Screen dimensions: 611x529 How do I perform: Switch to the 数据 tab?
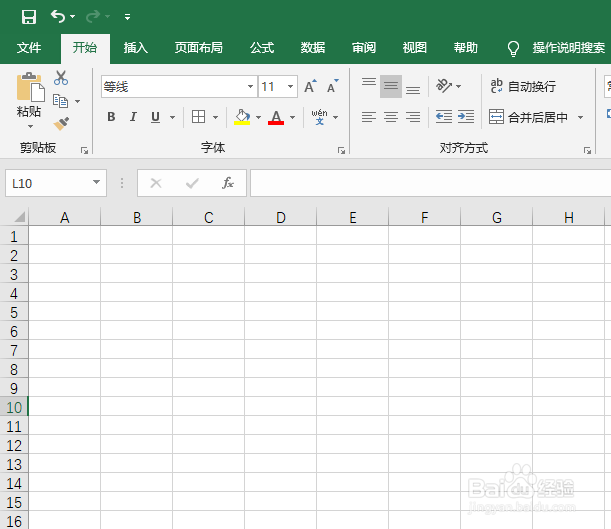pos(313,48)
